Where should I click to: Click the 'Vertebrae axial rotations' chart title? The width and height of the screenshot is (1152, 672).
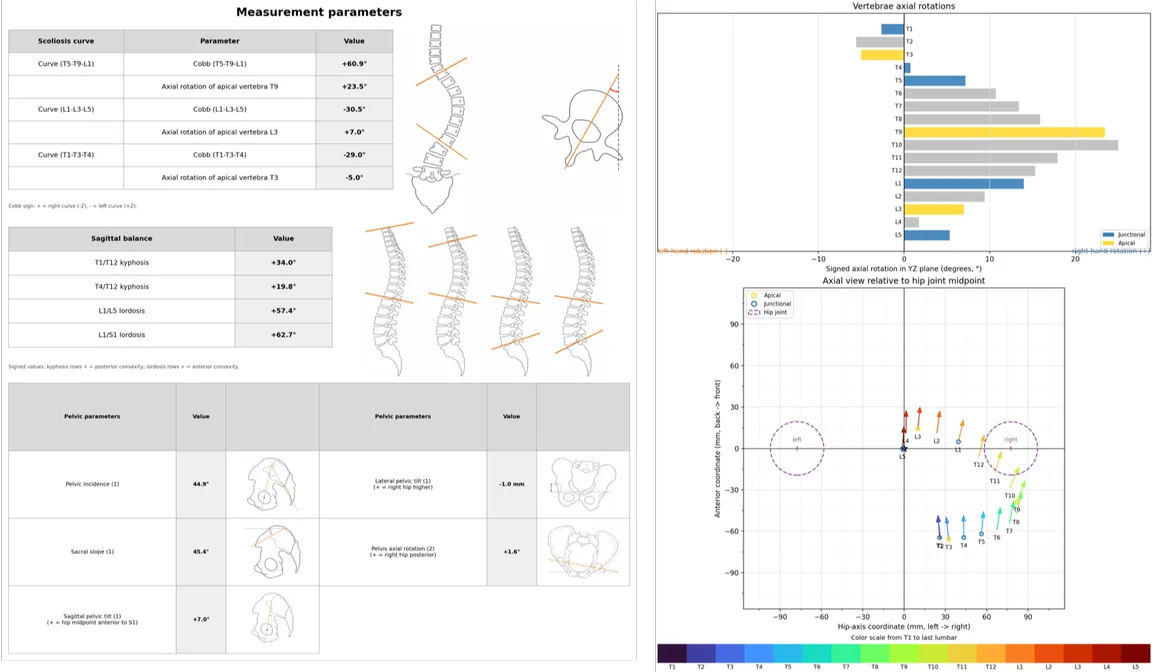pos(904,6)
